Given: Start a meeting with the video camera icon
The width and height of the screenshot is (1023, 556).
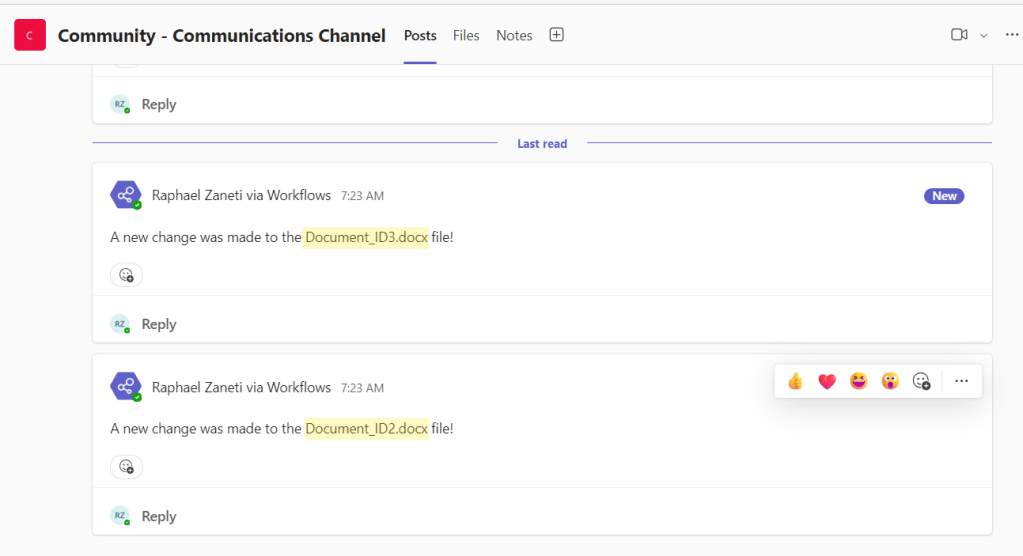Looking at the screenshot, I should tap(959, 35).
